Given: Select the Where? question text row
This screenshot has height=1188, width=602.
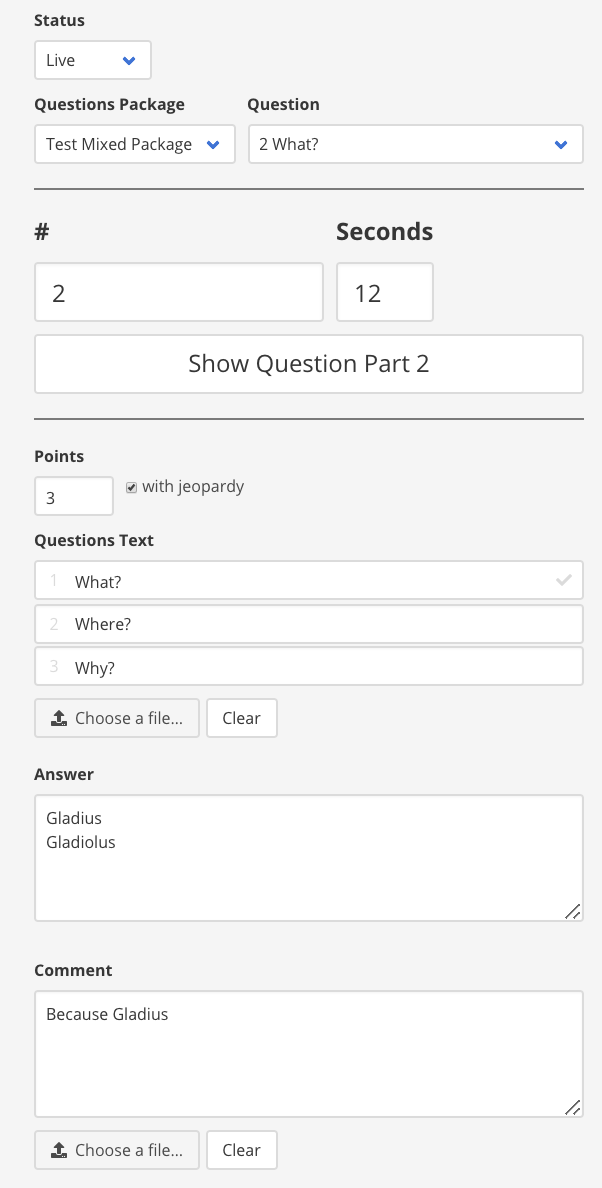Looking at the screenshot, I should click(309, 624).
